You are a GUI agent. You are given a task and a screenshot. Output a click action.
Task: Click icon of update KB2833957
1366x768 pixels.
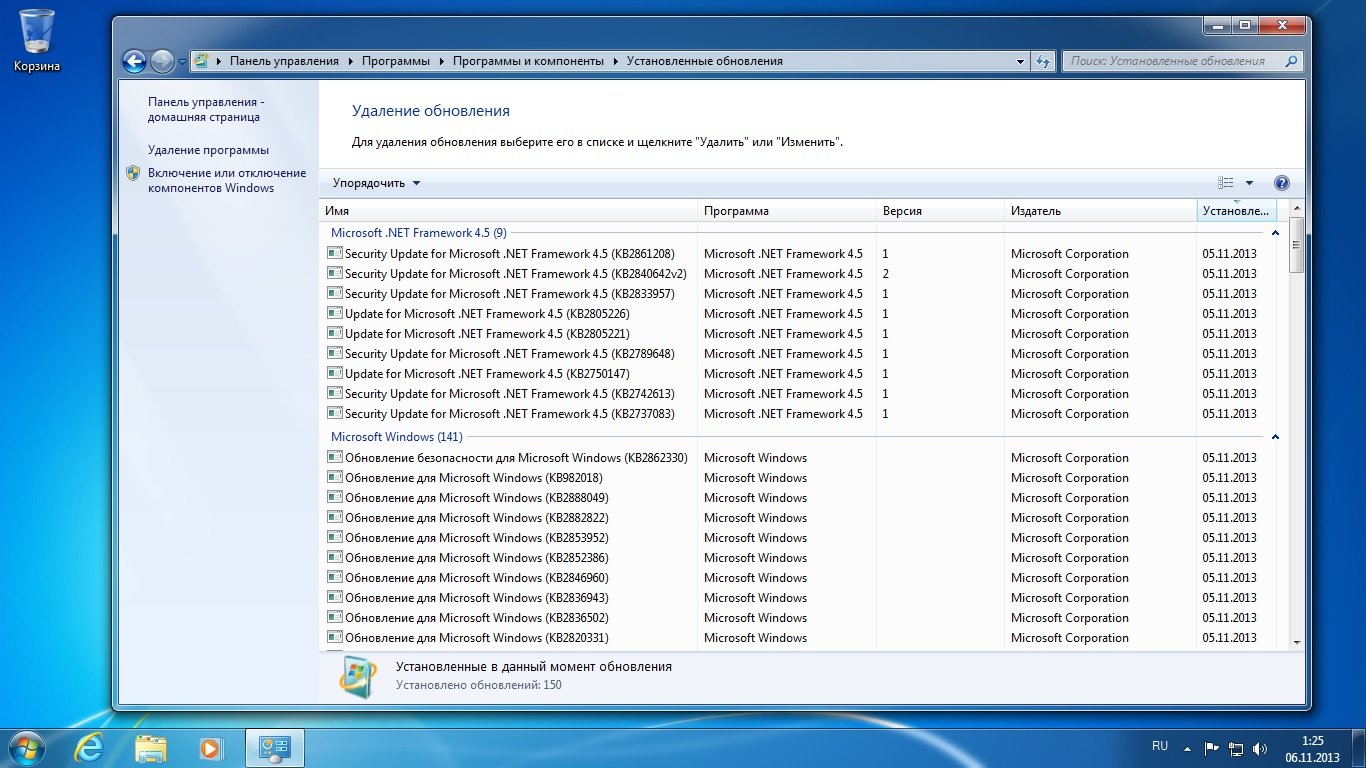pos(335,293)
